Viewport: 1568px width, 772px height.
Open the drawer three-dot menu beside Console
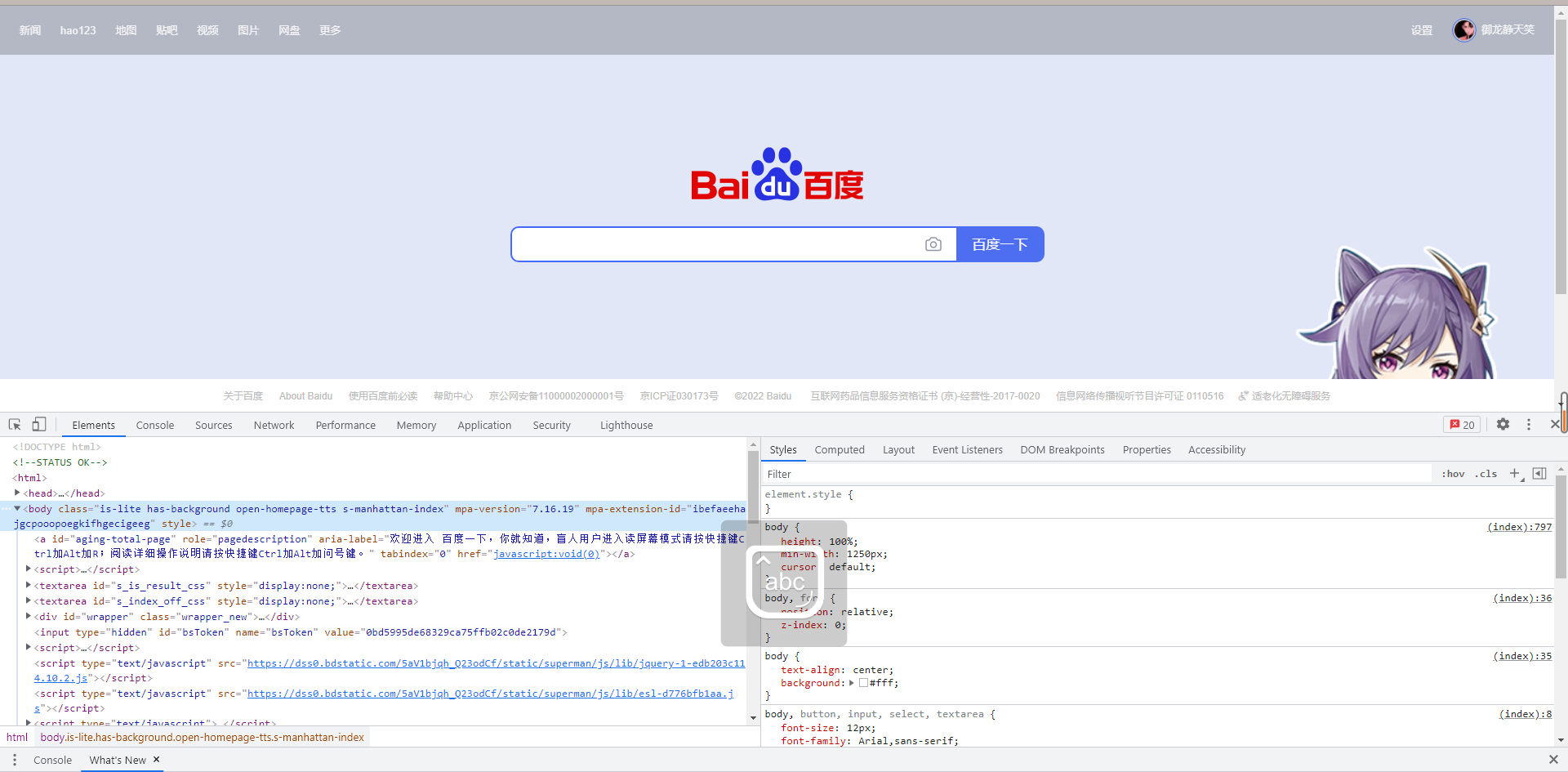click(x=15, y=760)
